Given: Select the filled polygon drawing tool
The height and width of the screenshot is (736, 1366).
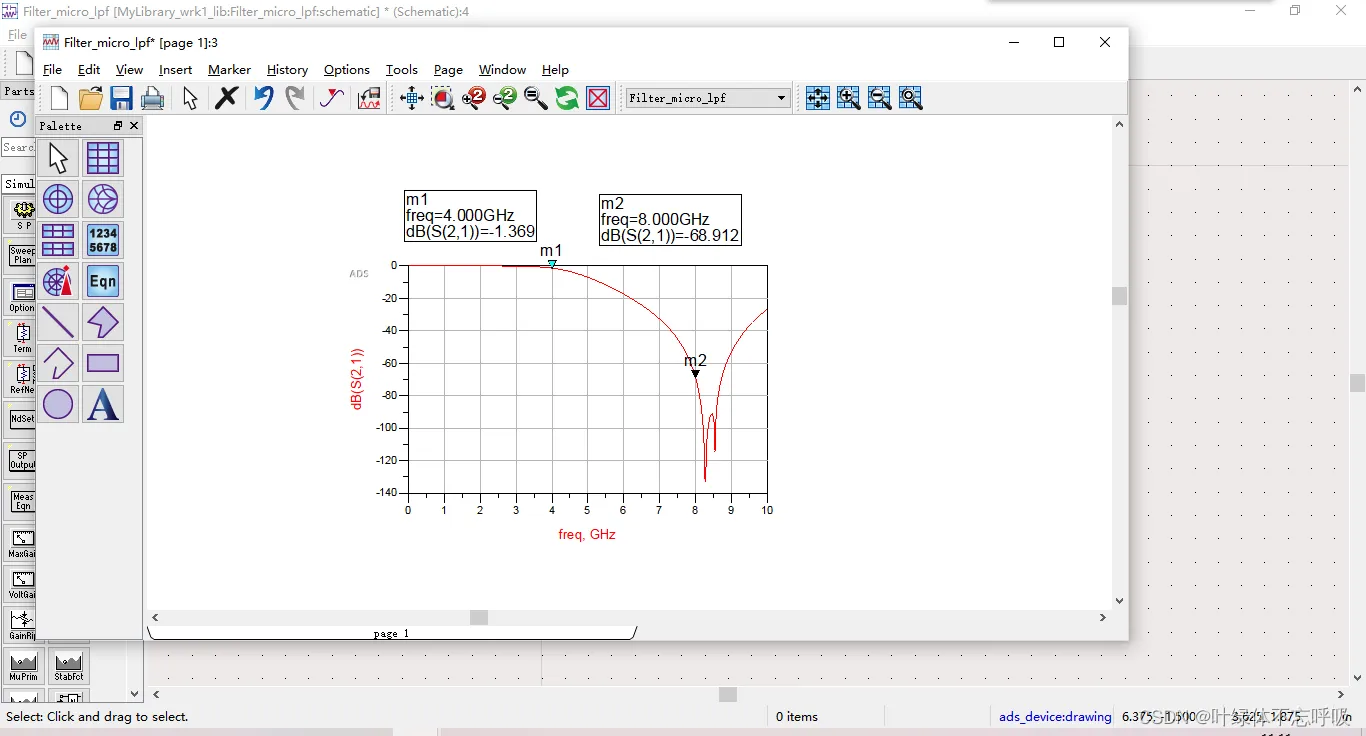Looking at the screenshot, I should [x=103, y=322].
